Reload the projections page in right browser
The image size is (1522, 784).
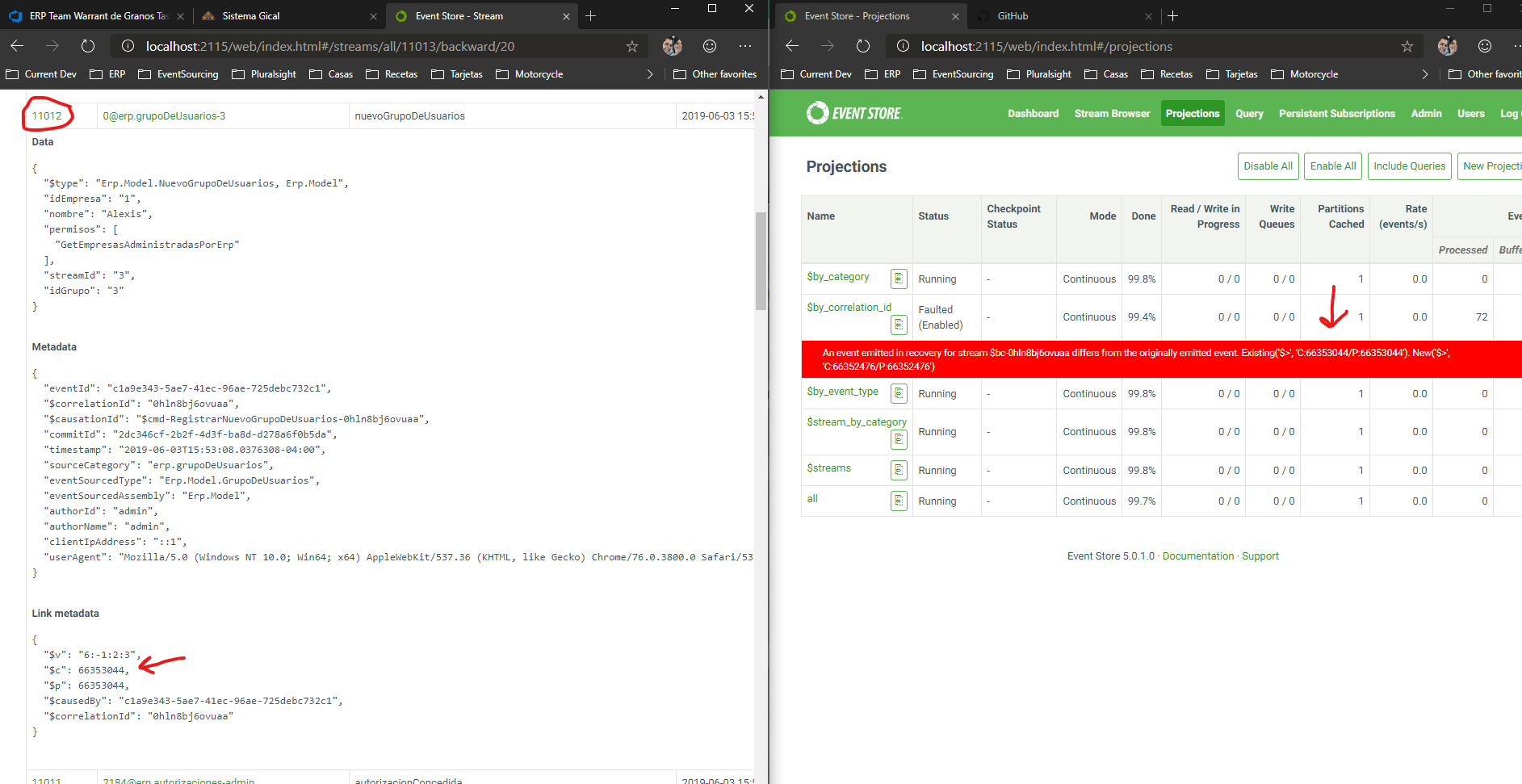(863, 46)
